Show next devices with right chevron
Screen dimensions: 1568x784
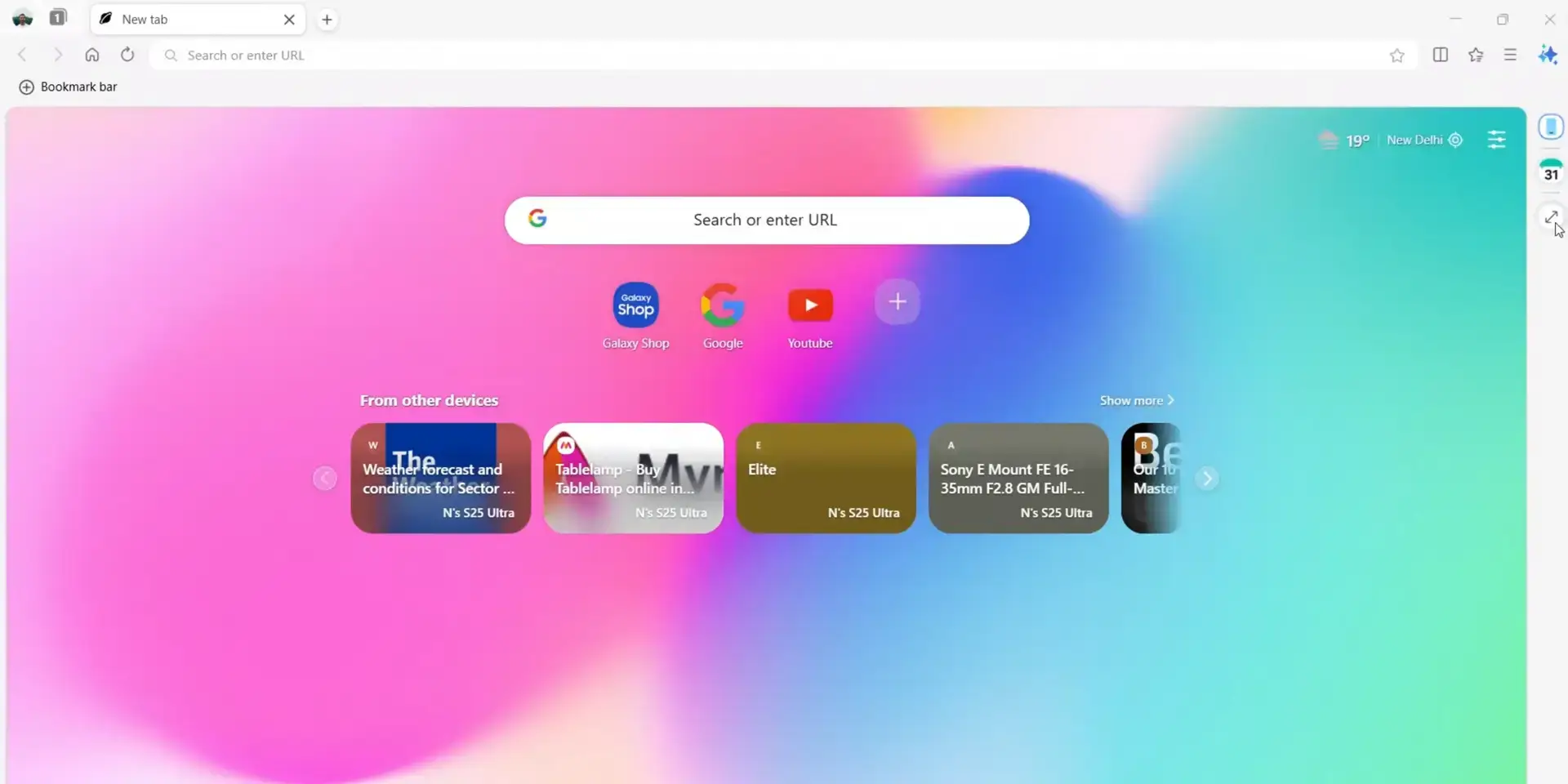coord(1207,479)
